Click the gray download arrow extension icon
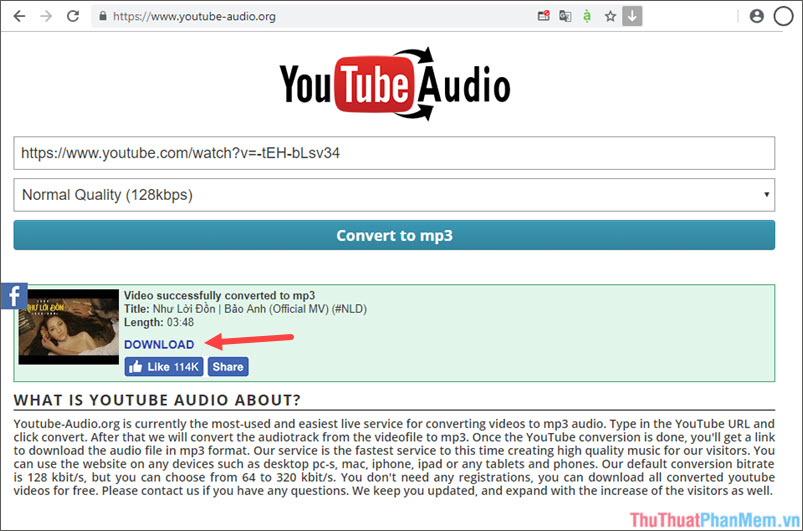 pos(632,16)
